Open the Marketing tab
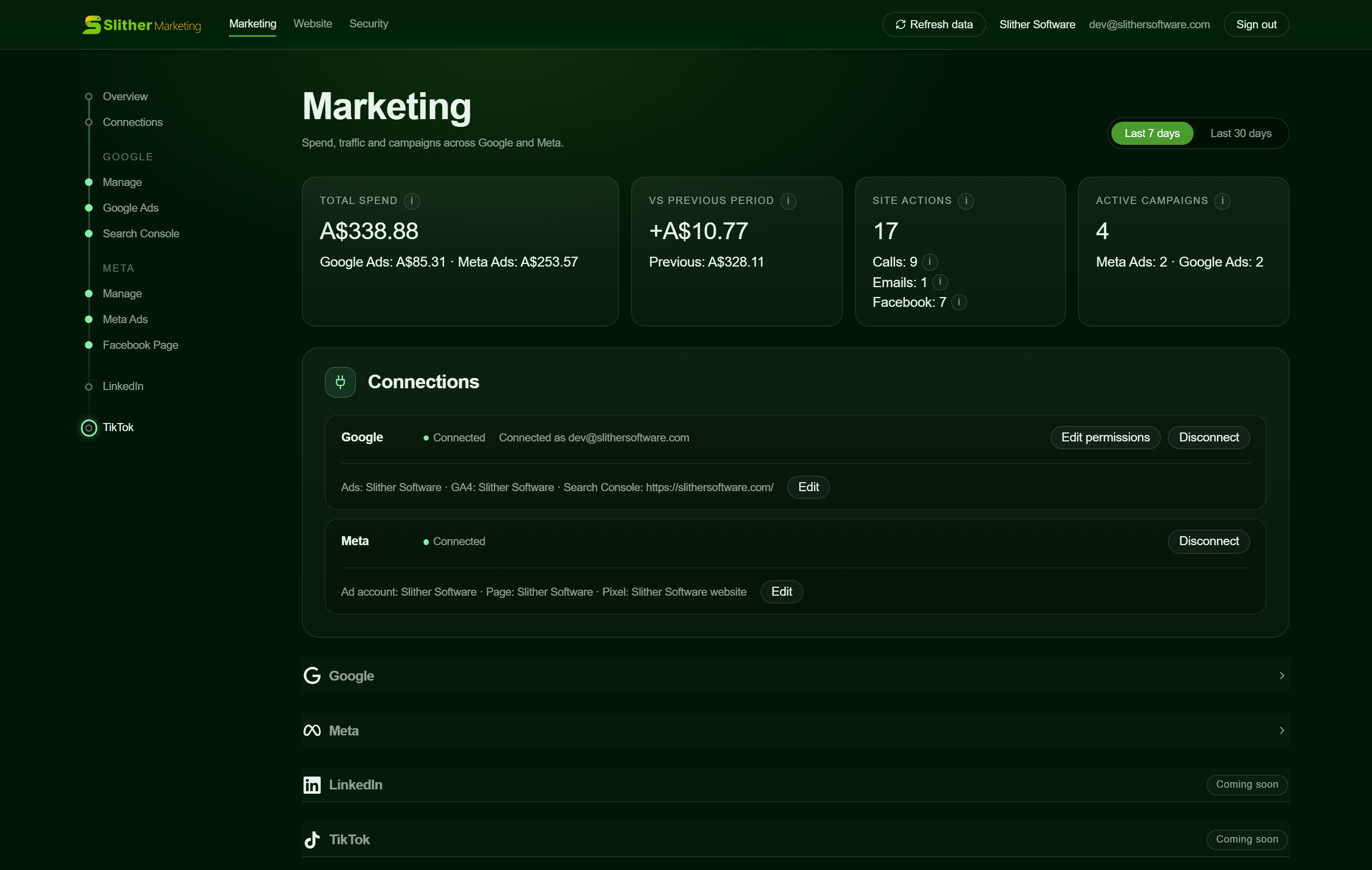Screen dimensions: 1372x870 [x=253, y=24]
